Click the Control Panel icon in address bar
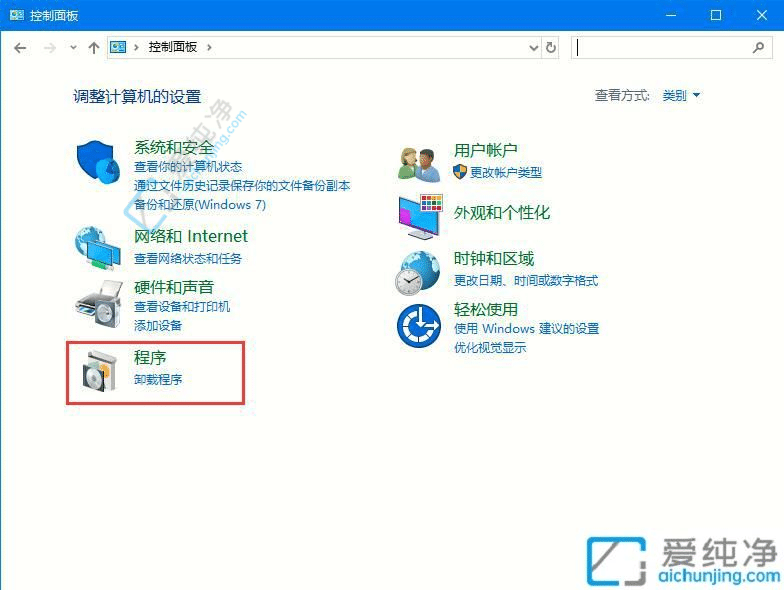 tap(118, 47)
